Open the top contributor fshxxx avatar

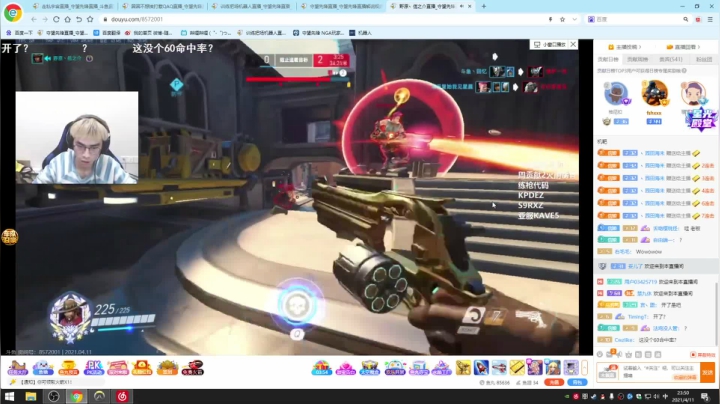click(654, 93)
